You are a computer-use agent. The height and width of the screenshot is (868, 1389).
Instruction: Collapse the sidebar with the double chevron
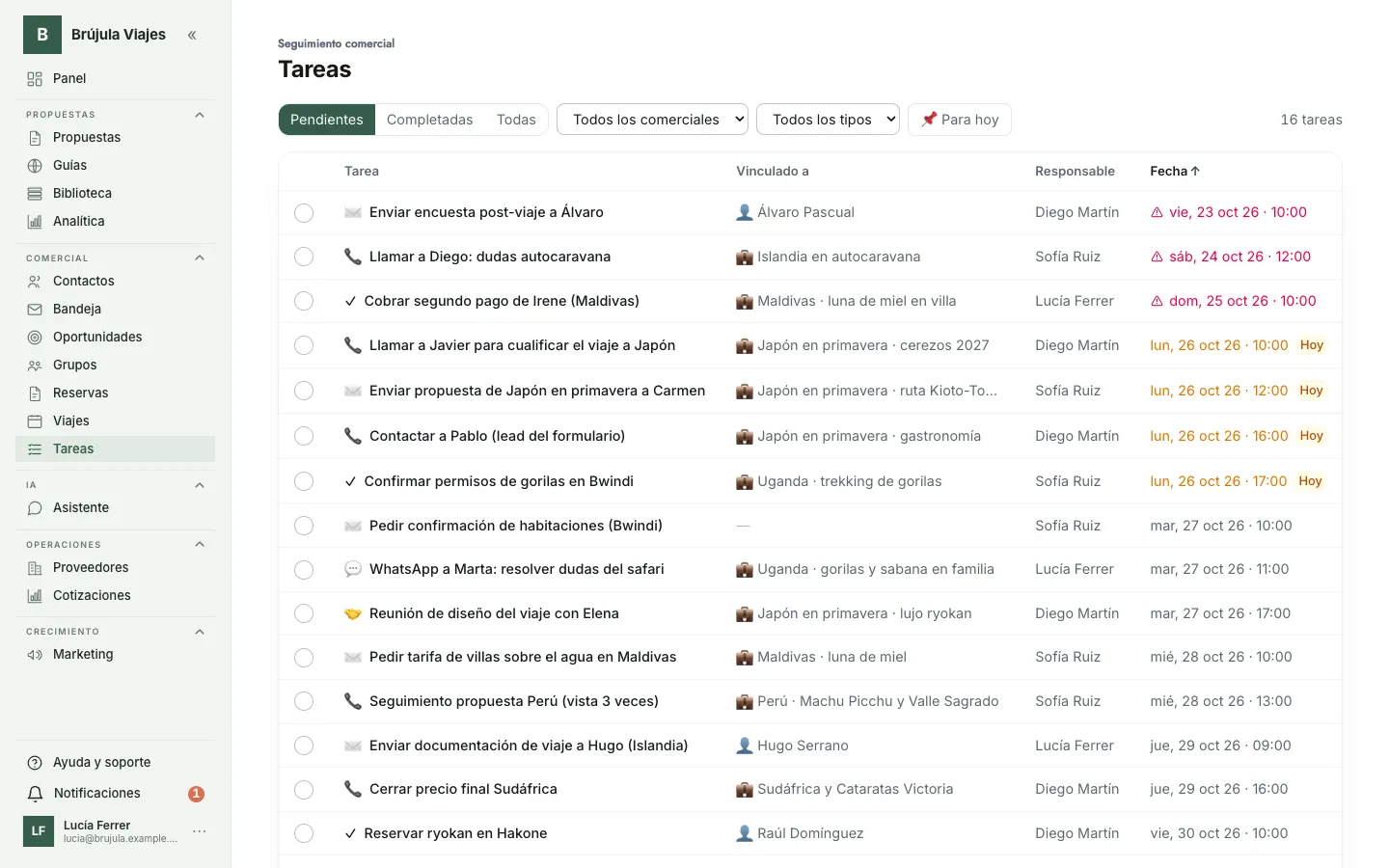coord(192,35)
